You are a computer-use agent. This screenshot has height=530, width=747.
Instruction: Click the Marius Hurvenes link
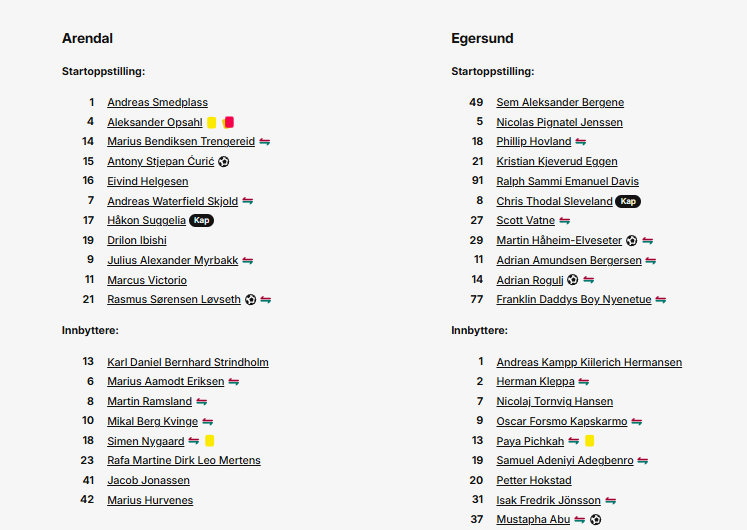(150, 500)
